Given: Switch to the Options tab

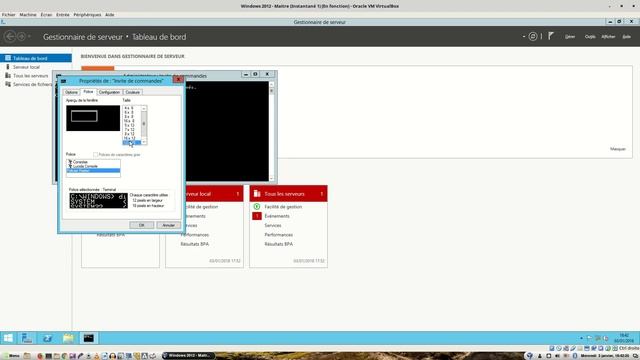Looking at the screenshot, I should (x=71, y=92).
